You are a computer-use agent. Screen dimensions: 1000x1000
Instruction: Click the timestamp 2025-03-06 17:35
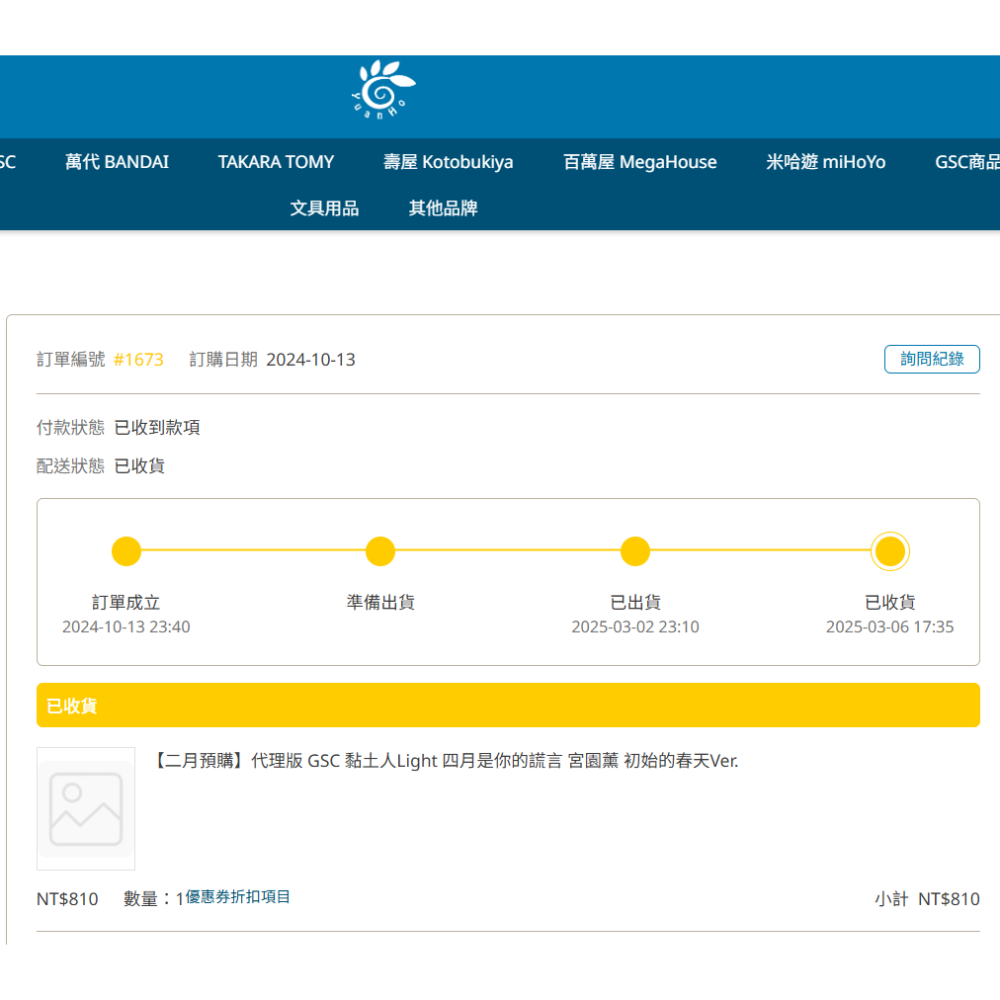click(x=890, y=627)
